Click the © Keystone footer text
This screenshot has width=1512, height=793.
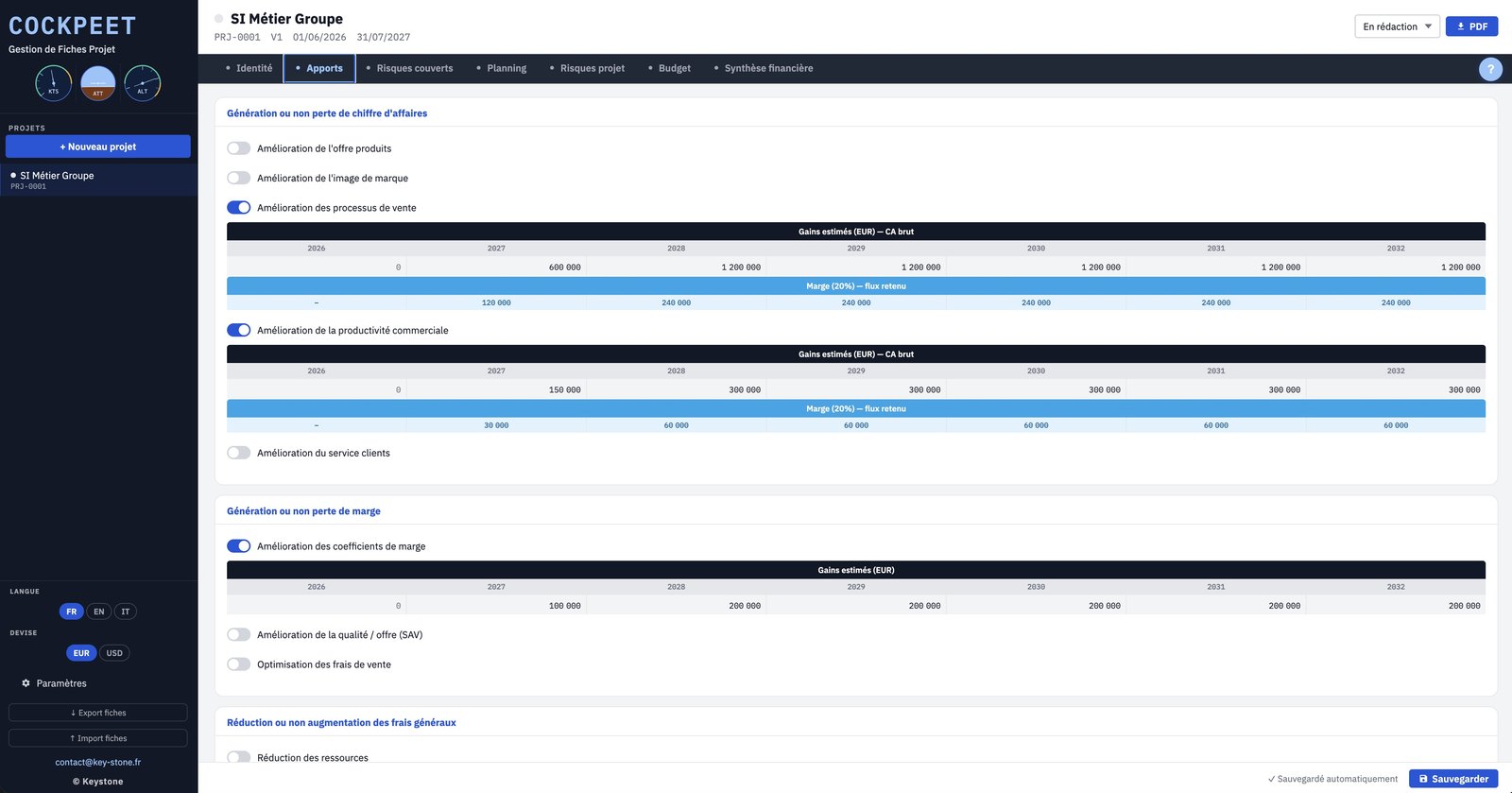pyautogui.click(x=98, y=782)
